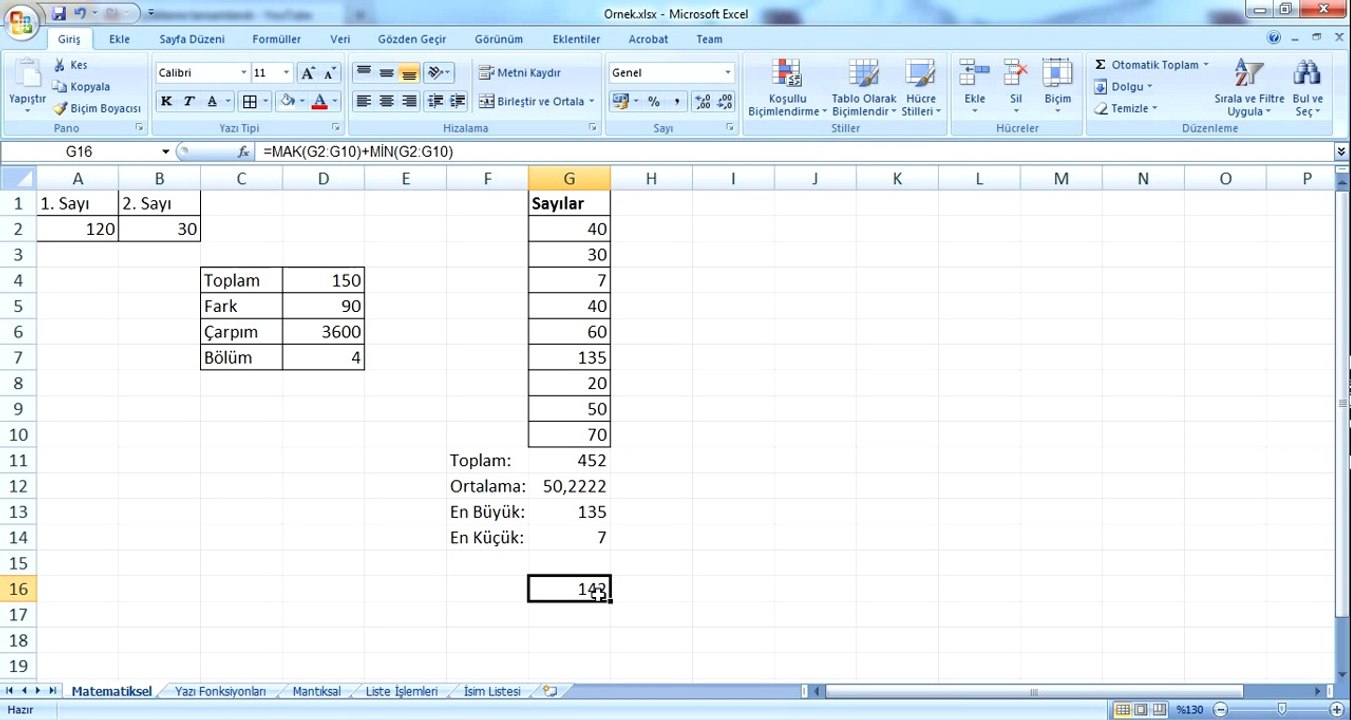Expand the Dolgu fill dropdown
Image resolution: width=1351 pixels, height=720 pixels.
[1150, 87]
